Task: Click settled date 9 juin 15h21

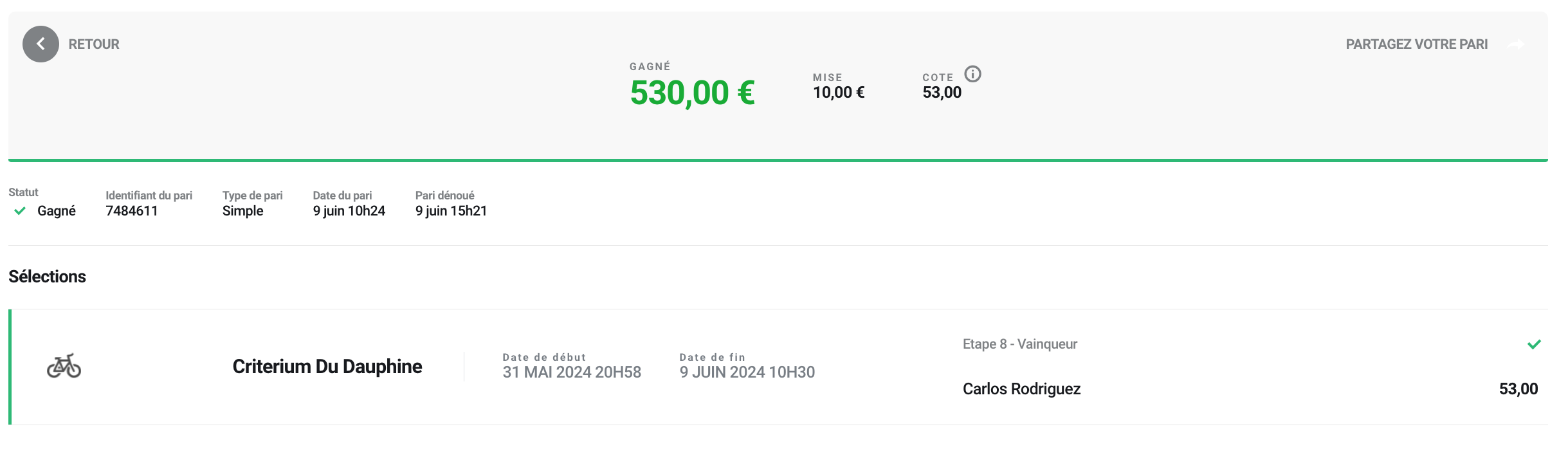Action: pos(451,211)
